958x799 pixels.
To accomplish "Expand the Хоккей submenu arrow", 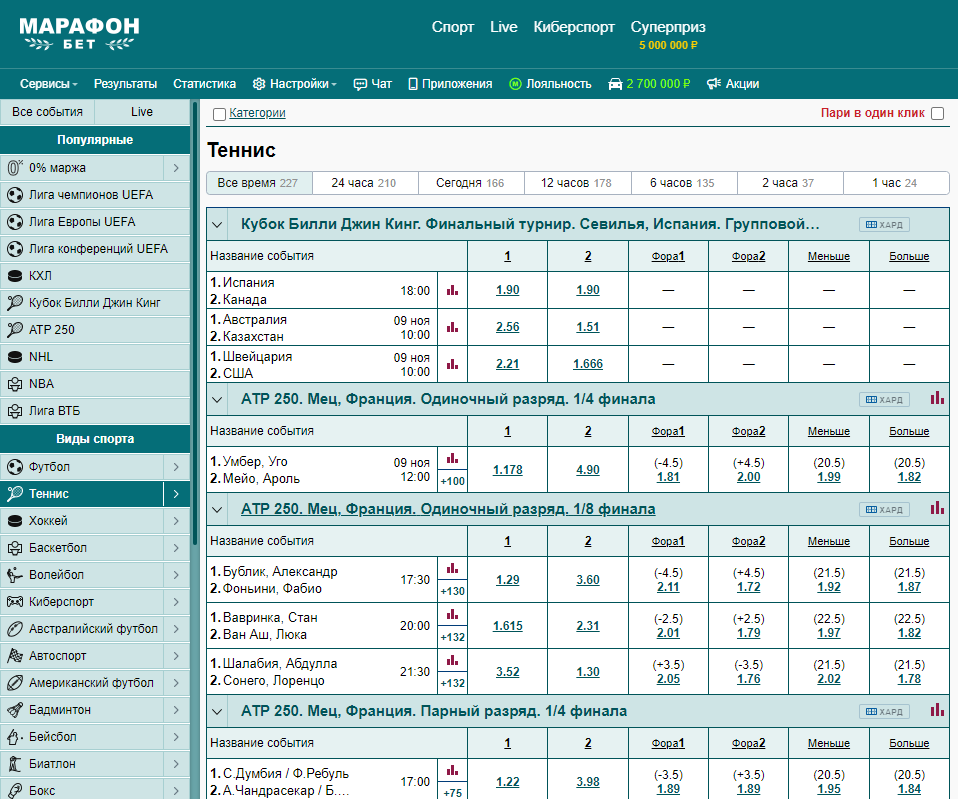I will [177, 520].
